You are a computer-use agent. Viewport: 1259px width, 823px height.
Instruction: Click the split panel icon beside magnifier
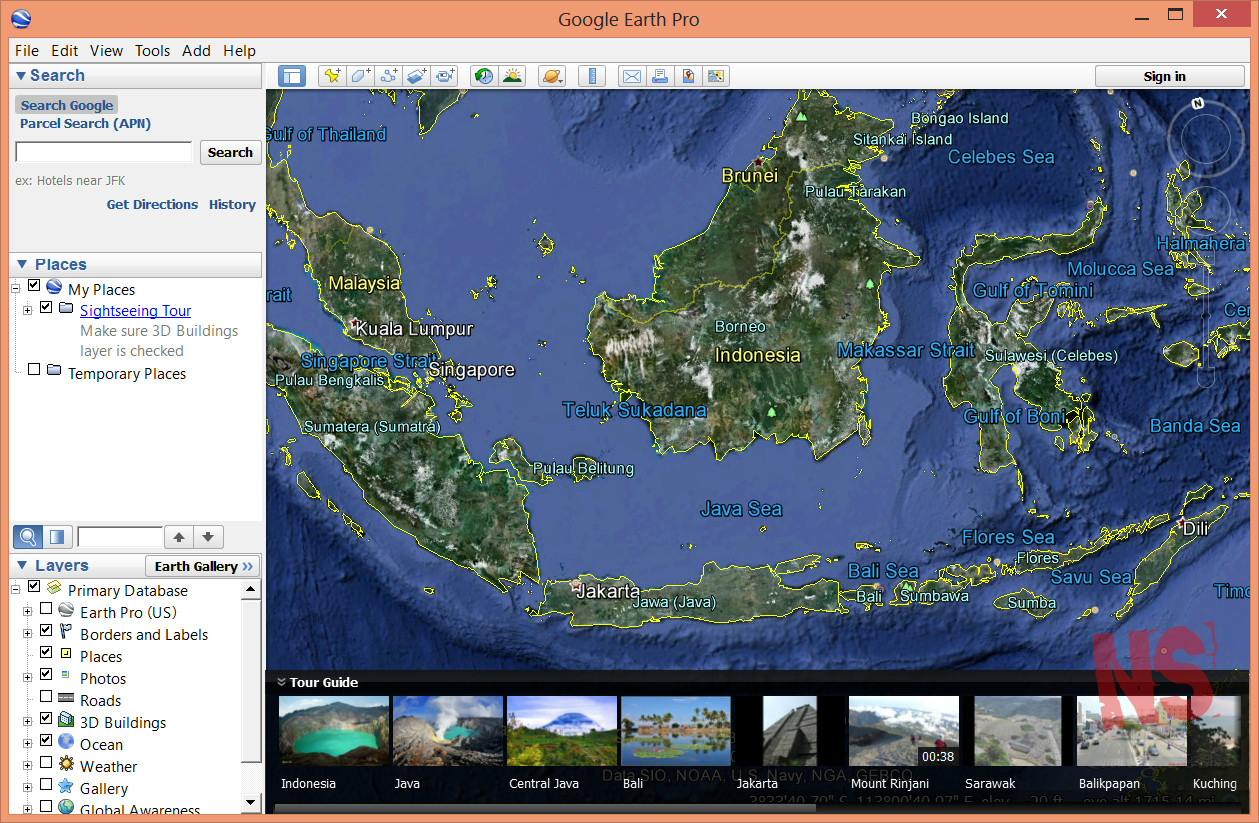pos(57,537)
